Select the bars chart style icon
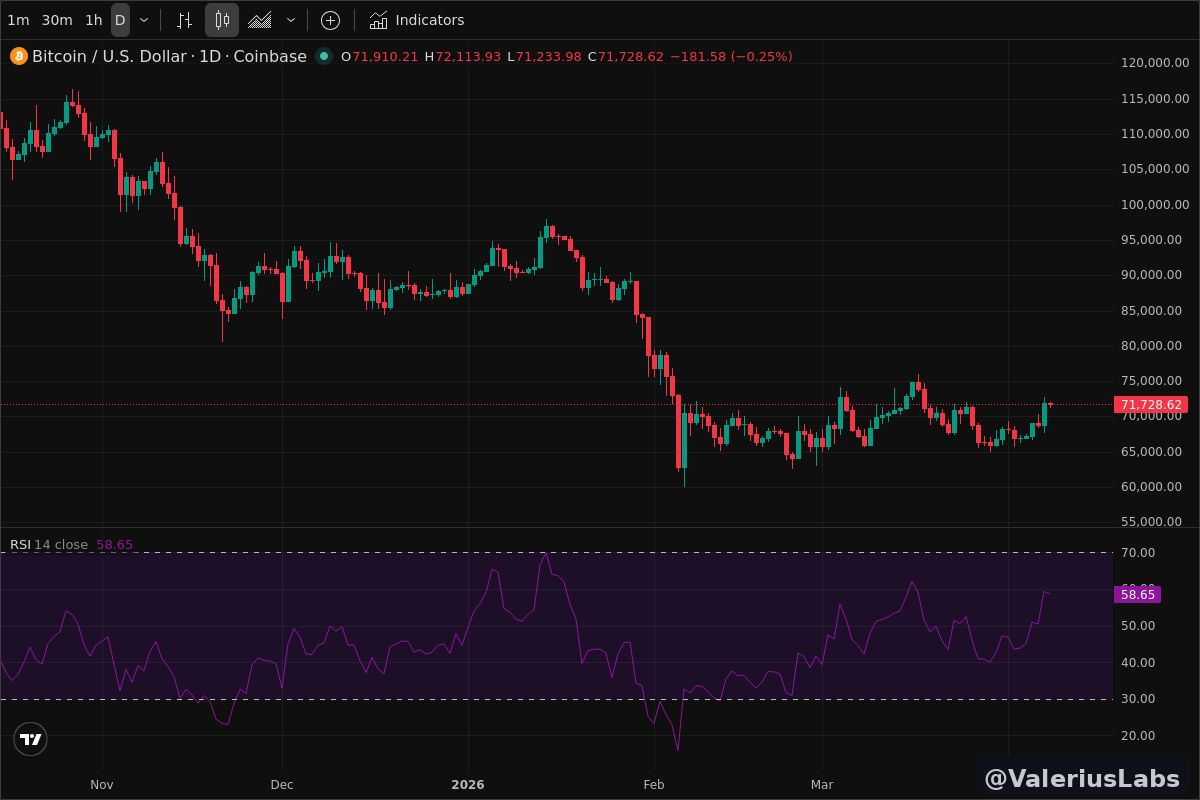 tap(184, 20)
